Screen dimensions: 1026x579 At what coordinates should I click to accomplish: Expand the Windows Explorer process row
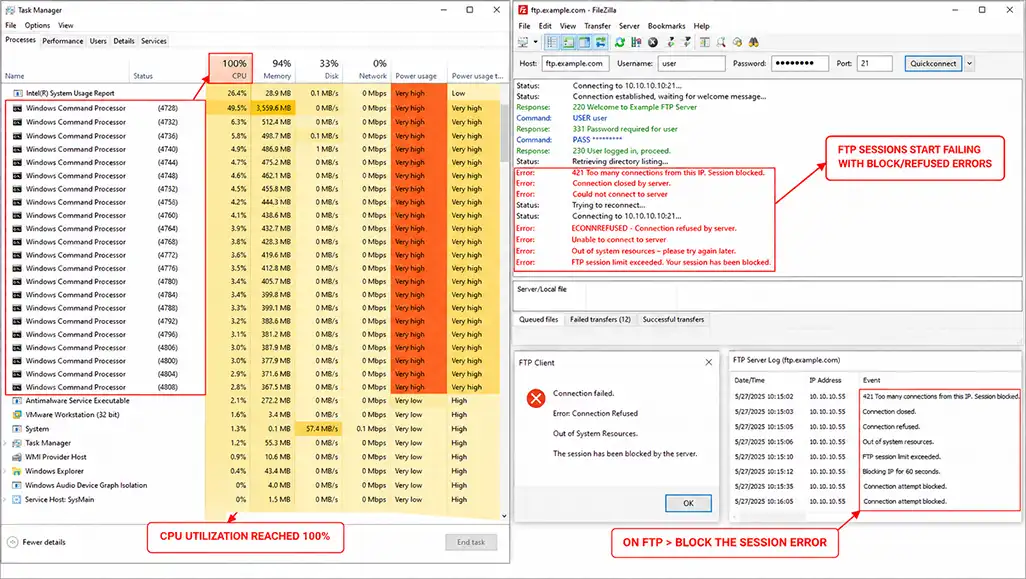(6, 472)
